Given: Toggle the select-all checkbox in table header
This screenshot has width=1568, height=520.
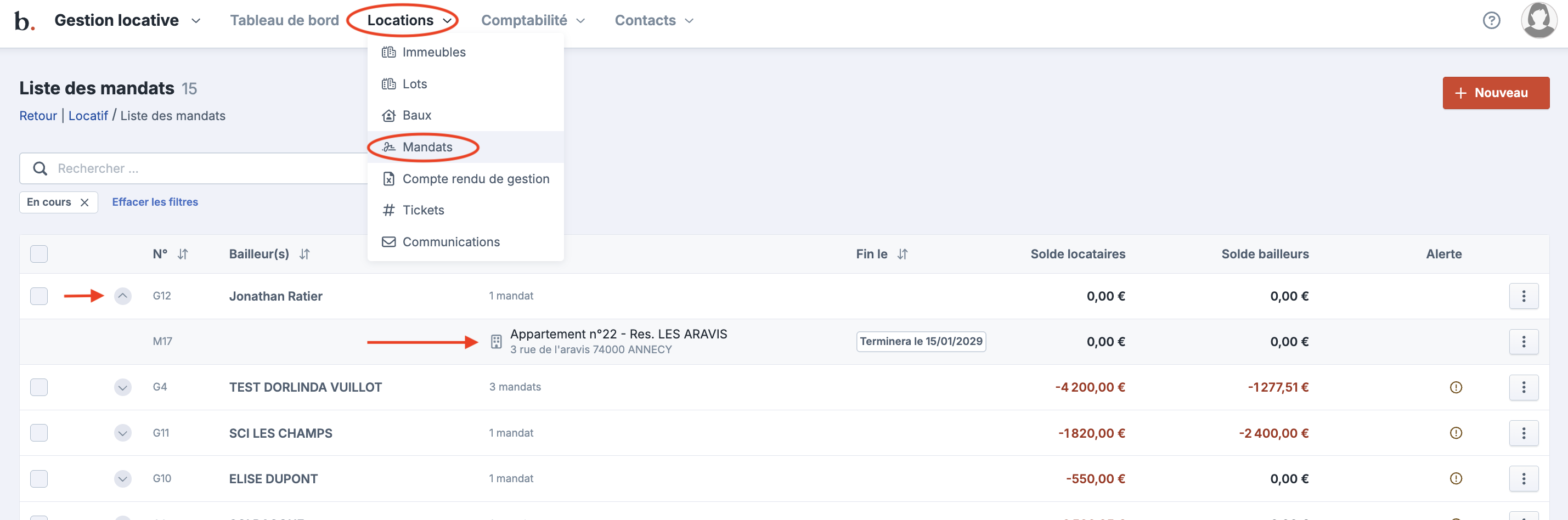Looking at the screenshot, I should [39, 254].
